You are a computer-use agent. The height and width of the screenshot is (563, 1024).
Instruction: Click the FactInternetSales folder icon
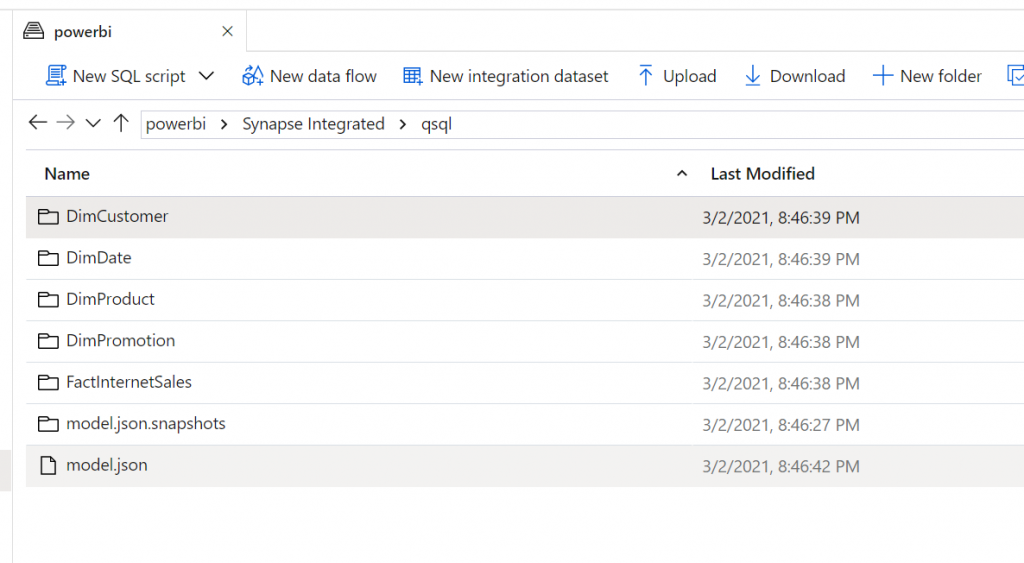point(48,383)
